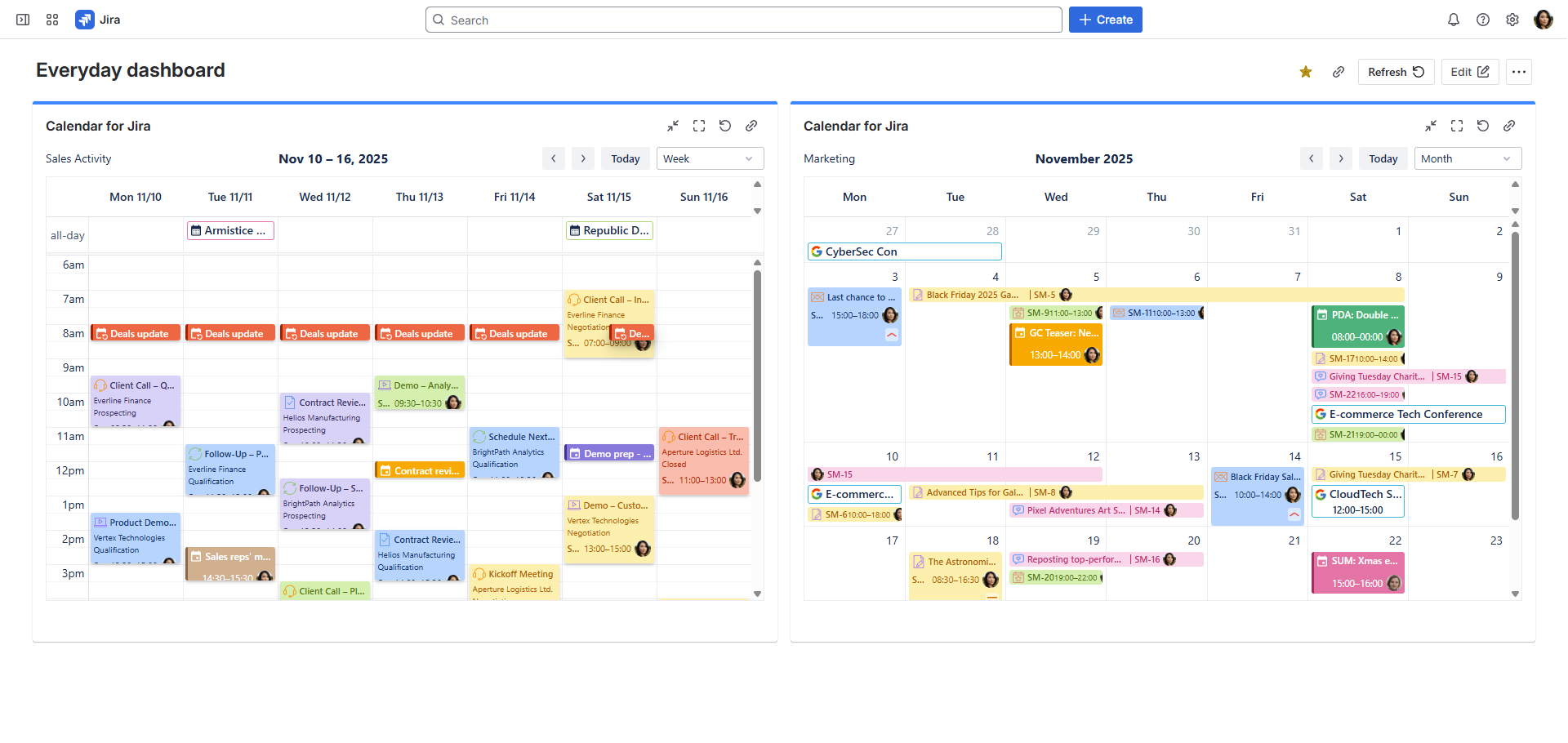Click the Sales calendar vertical scrollbar
The width and height of the screenshot is (1568, 743).
pos(757,376)
